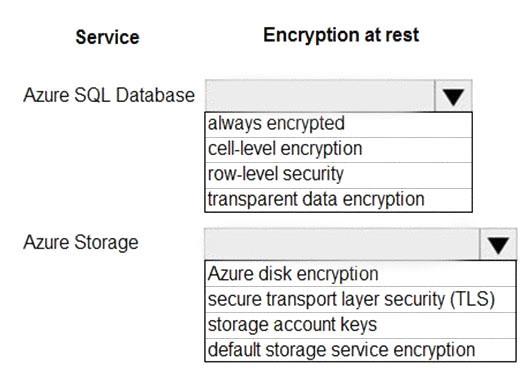
Task: Set SQL Database encryption to transparent data encryption
Action: pos(339,200)
